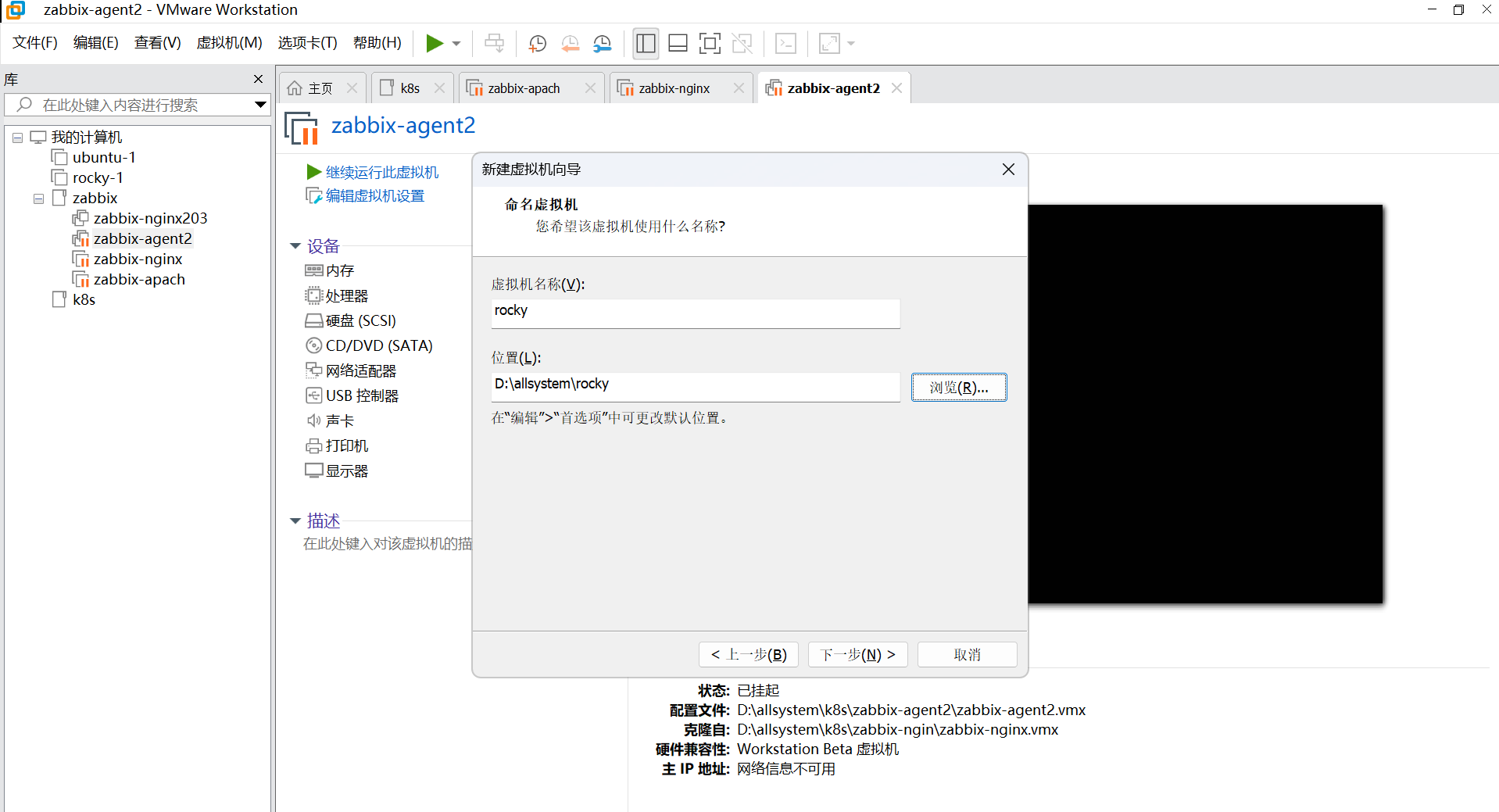This screenshot has width=1499, height=812.
Task: Click the 位置 path input field
Action: [x=696, y=387]
